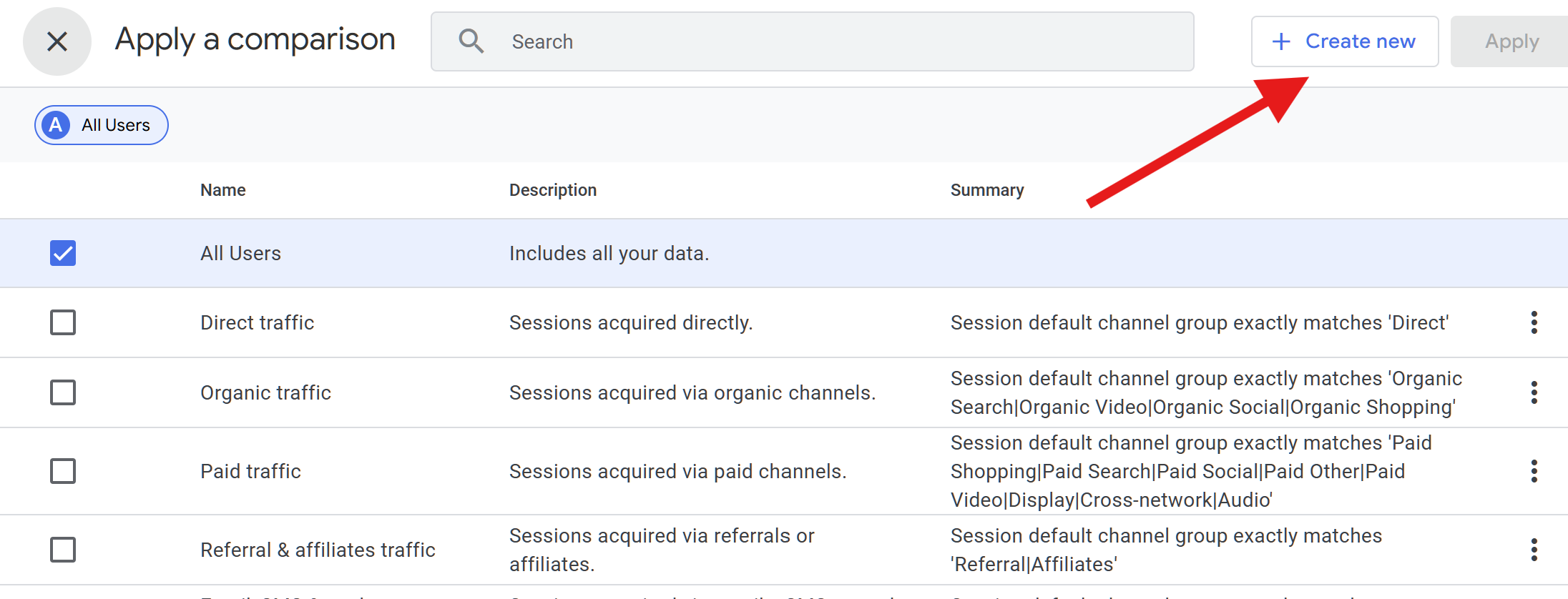The width and height of the screenshot is (1568, 599).
Task: Open Referral & affiliates three-dot menu
Action: (x=1534, y=550)
